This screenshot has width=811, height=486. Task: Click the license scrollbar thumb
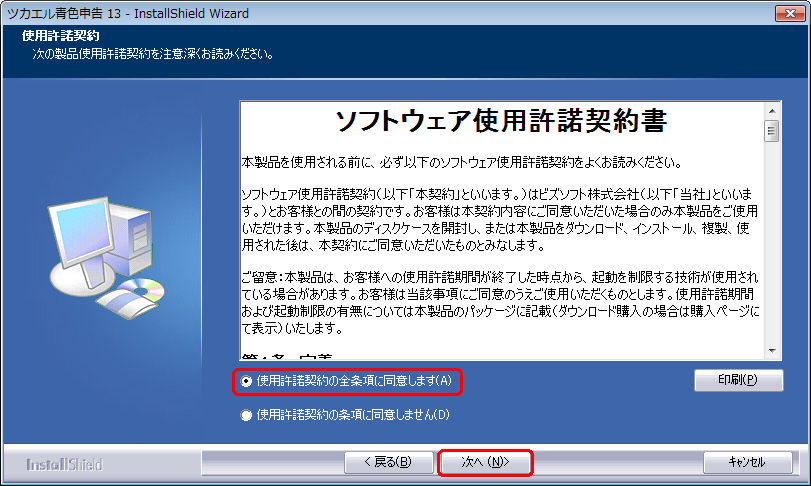771,130
